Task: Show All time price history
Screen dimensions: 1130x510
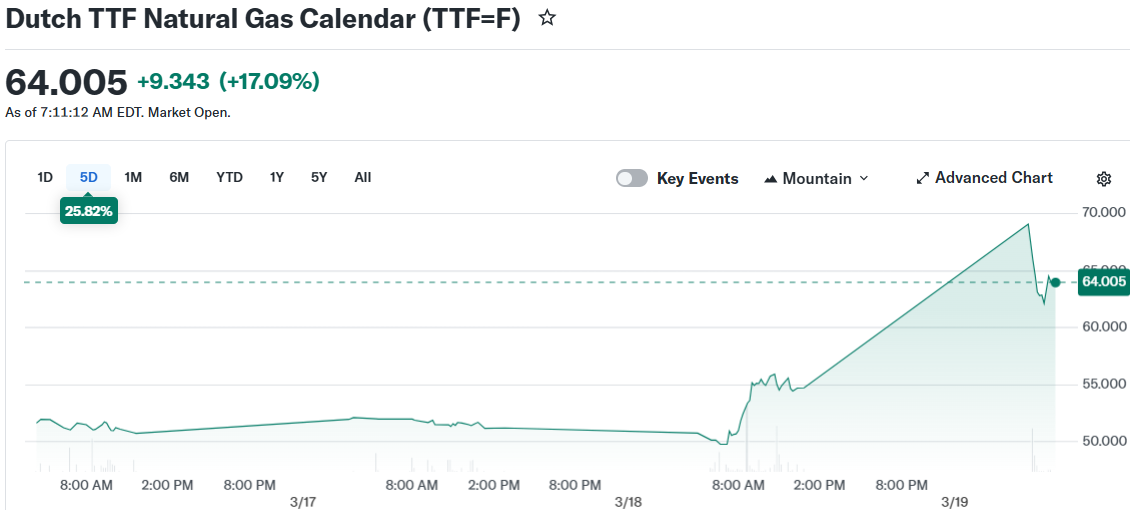Action: [362, 178]
